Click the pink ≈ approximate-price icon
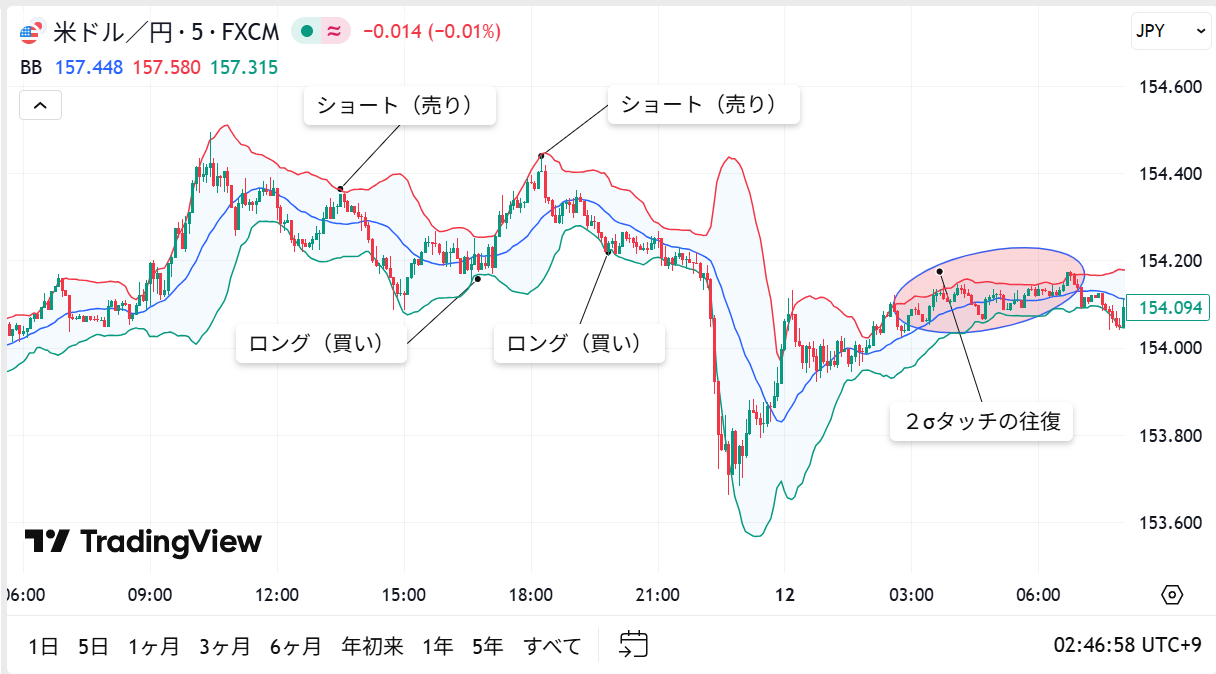This screenshot has height=674, width=1216. click(332, 31)
